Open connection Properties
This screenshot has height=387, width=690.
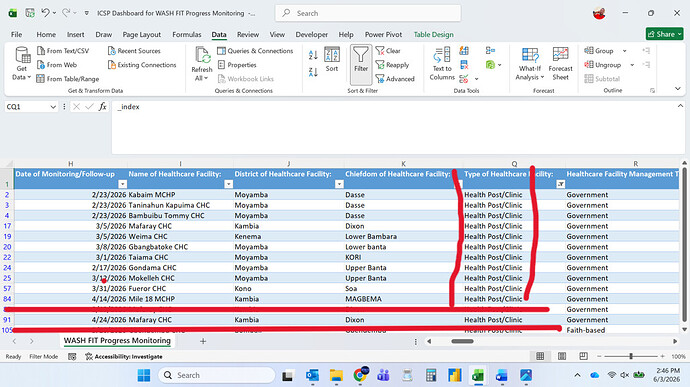coord(237,65)
